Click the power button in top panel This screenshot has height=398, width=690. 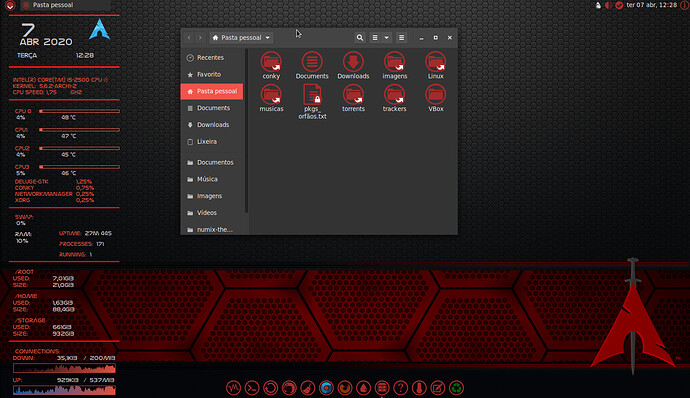tap(684, 5)
